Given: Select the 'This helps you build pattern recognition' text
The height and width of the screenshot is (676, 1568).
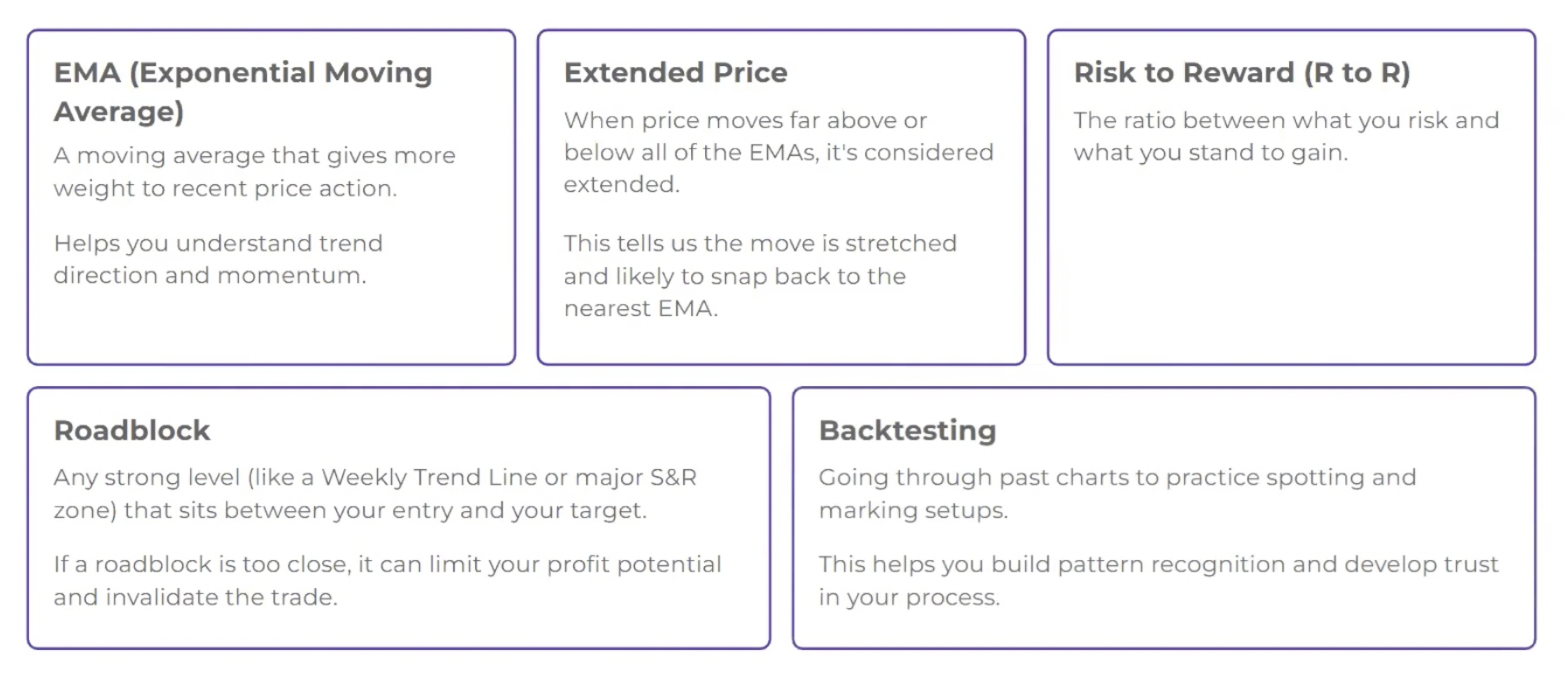Looking at the screenshot, I should click(1158, 580).
